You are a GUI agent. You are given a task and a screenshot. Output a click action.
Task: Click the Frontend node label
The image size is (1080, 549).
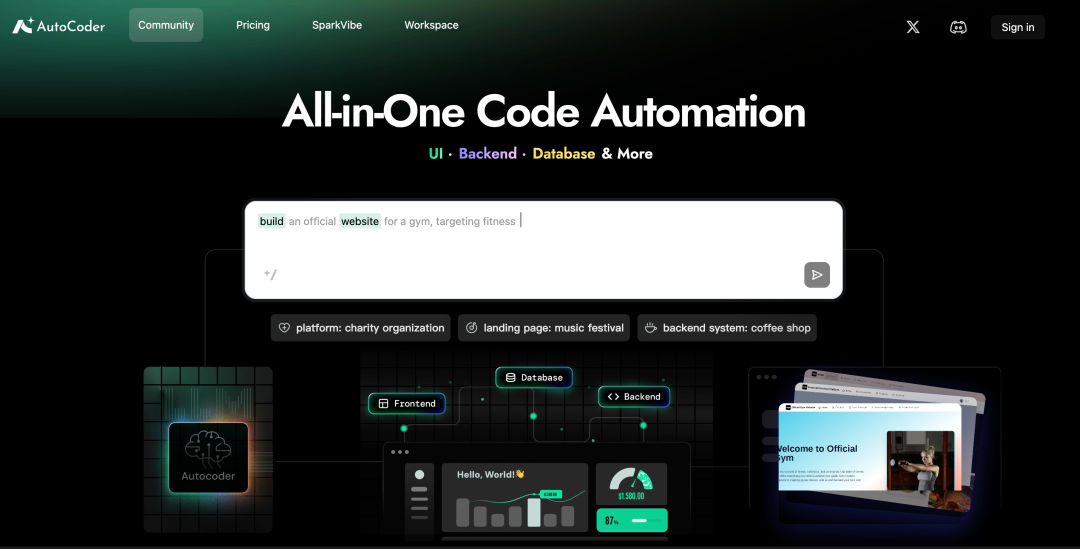[x=406, y=404]
